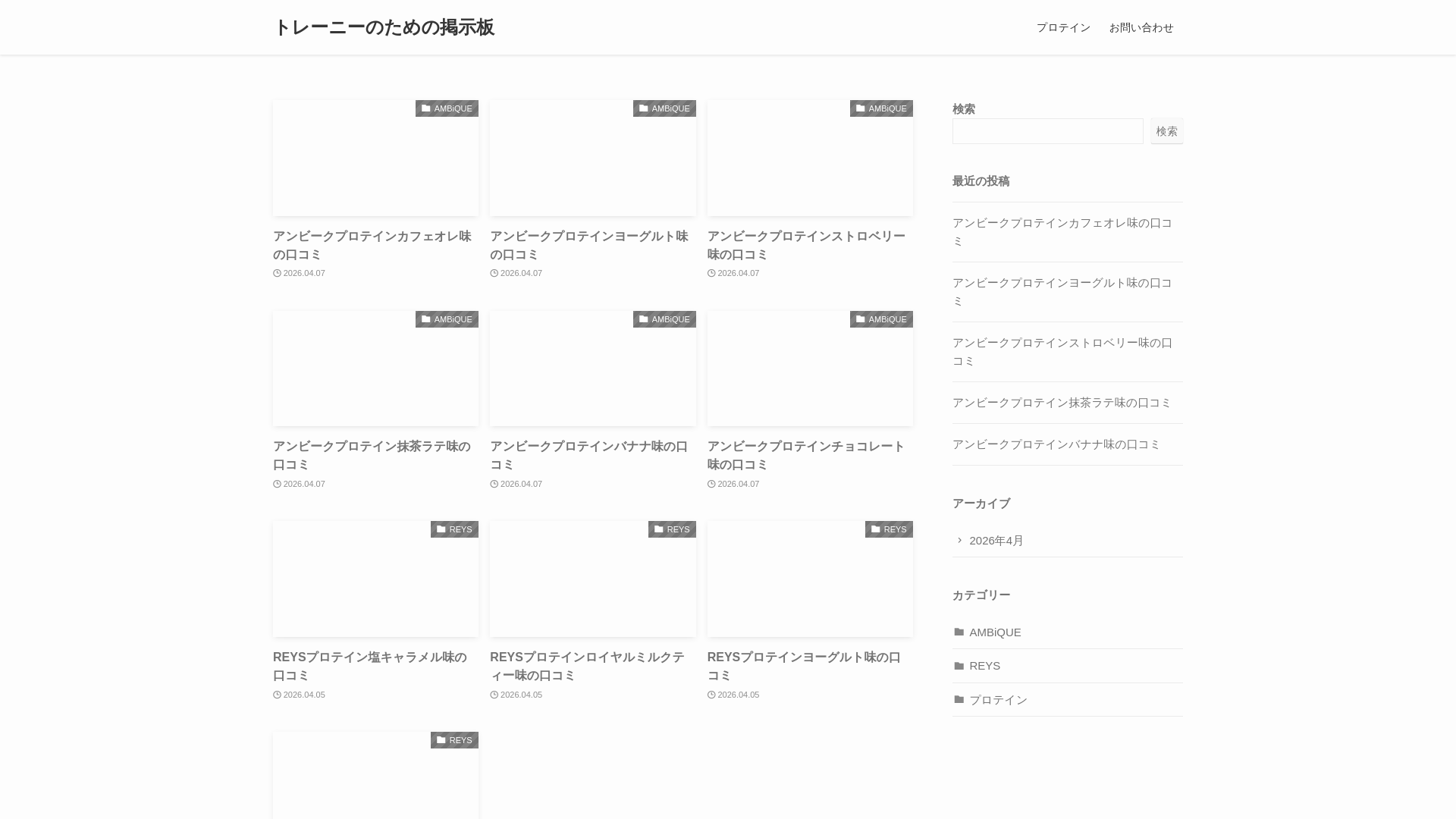Image resolution: width=1456 pixels, height=819 pixels.
Task: Click AMBiQUE tag on 抹茶ラテ味 card
Action: [x=447, y=319]
